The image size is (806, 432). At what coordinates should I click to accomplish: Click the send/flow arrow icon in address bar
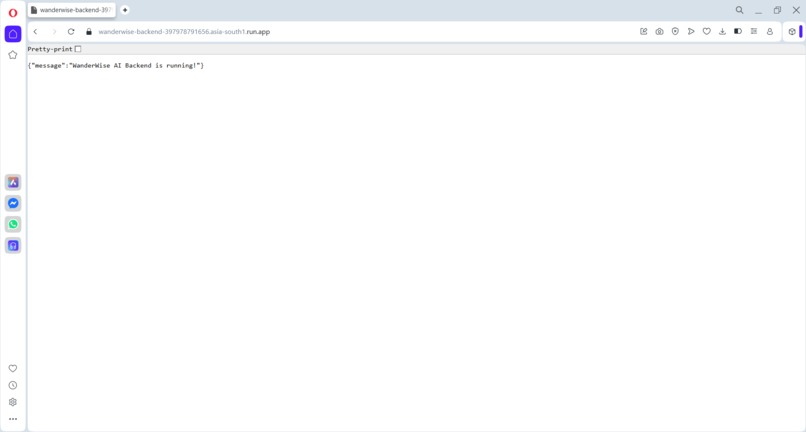click(691, 31)
